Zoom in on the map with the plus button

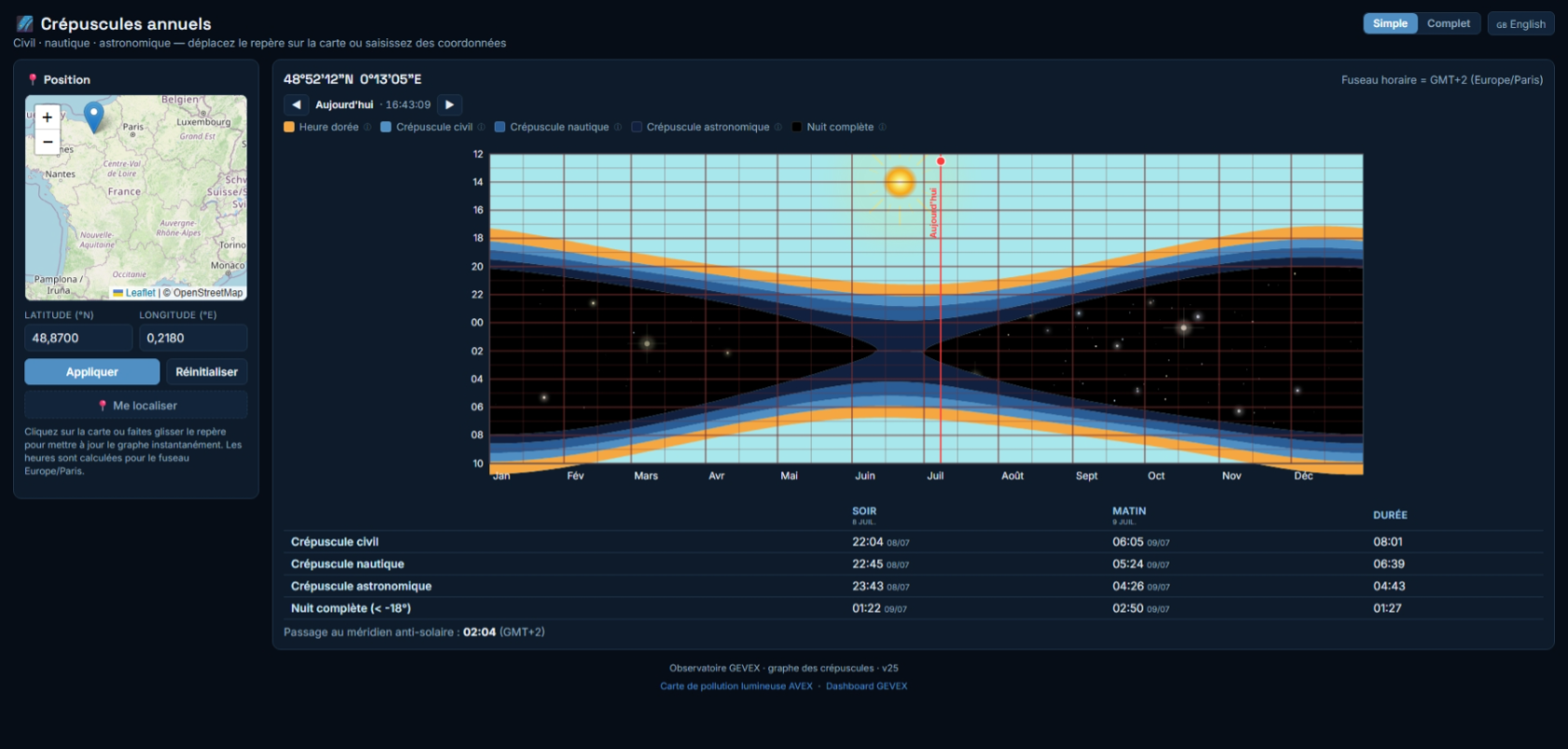click(x=47, y=118)
